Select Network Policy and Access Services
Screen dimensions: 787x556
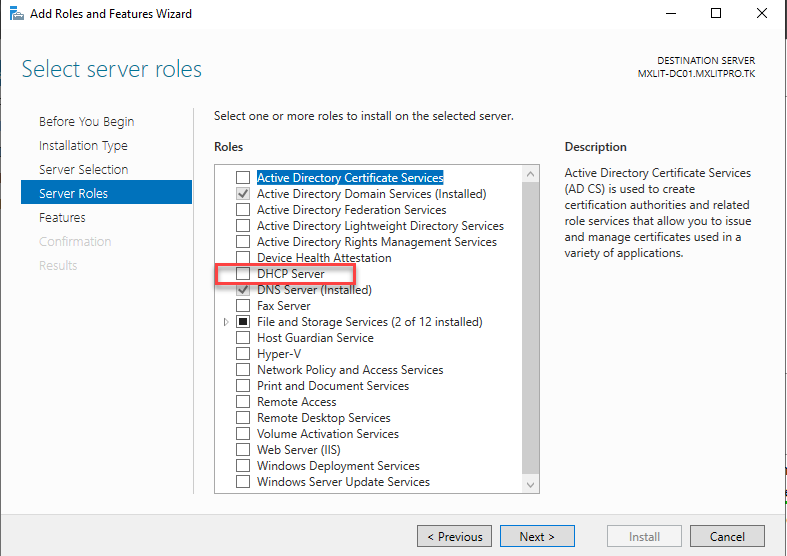[x=243, y=370]
